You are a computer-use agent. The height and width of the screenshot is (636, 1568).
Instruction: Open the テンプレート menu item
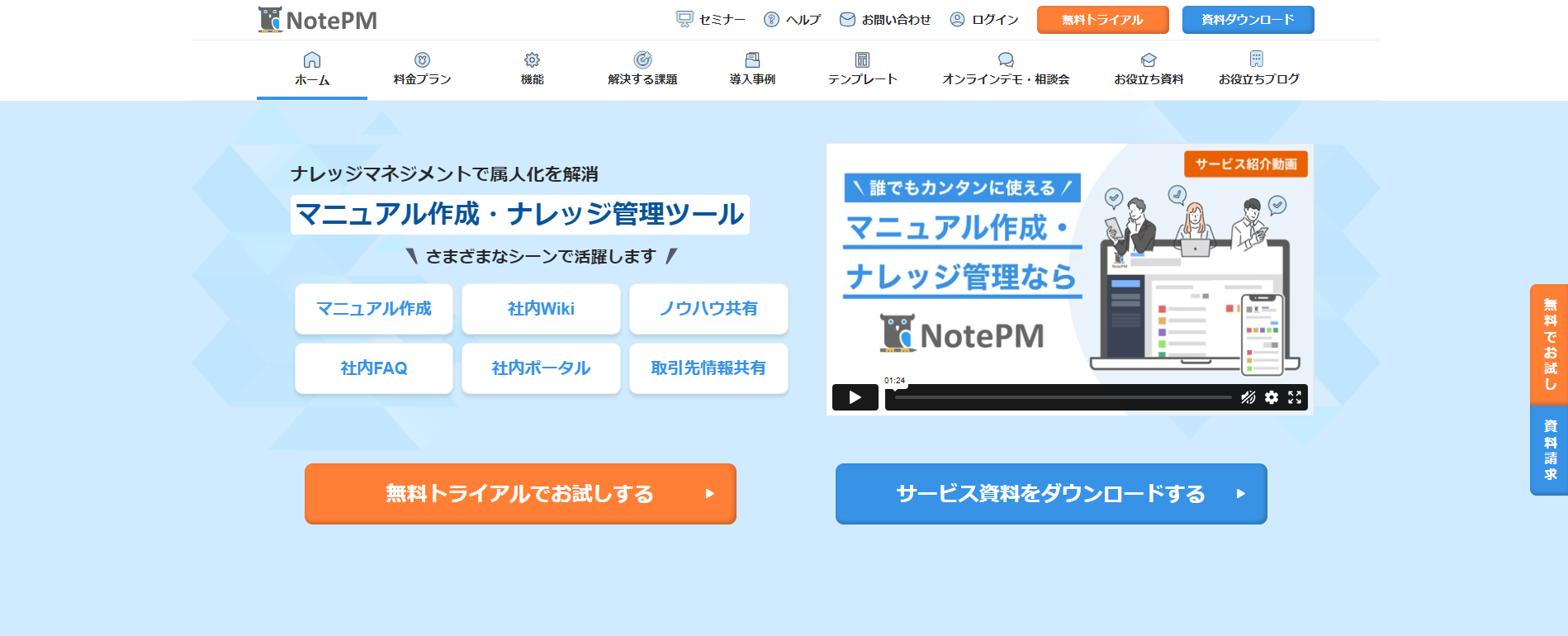click(x=862, y=79)
